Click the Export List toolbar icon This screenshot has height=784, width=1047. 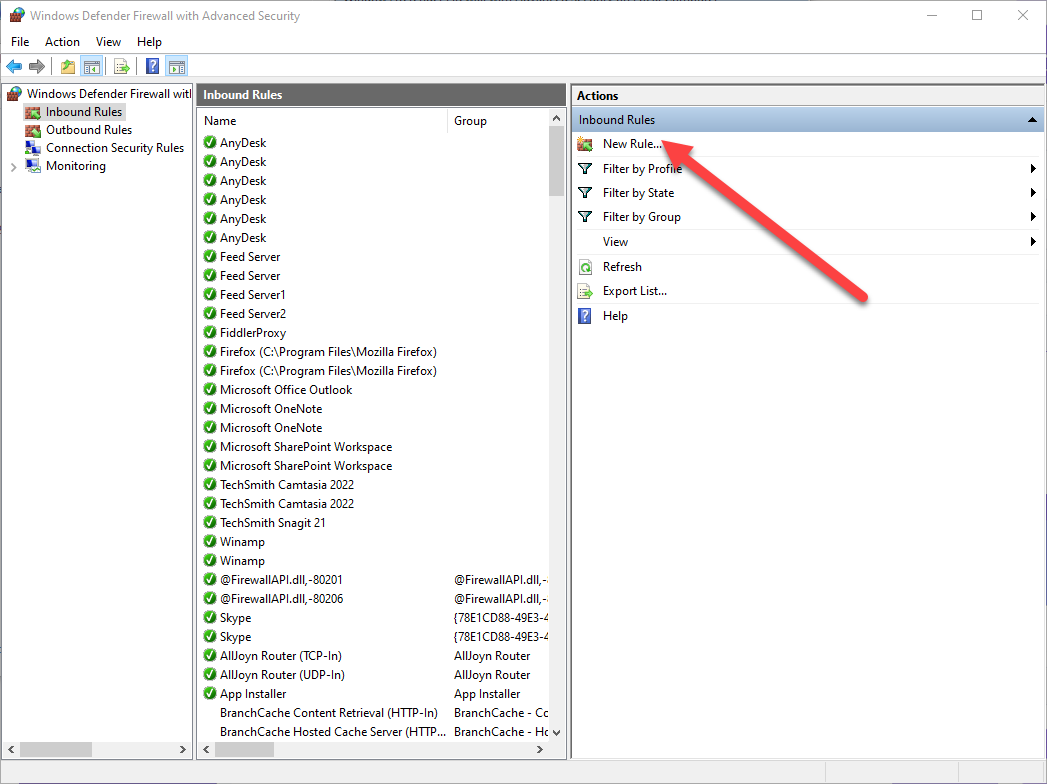[x=121, y=67]
